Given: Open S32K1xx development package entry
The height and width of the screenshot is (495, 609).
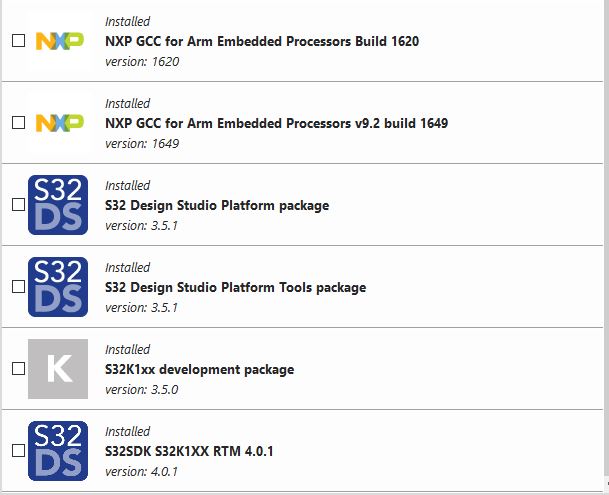Looking at the screenshot, I should (199, 370).
